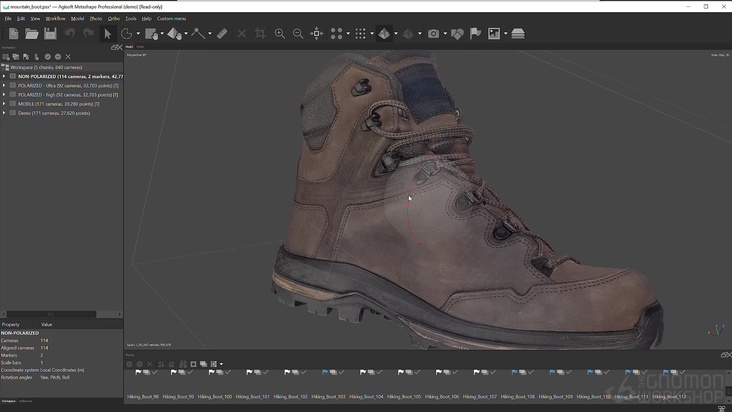732x412 pixels.
Task: Open the Move Region tool dropdown arrow
Action: click(x=162, y=34)
